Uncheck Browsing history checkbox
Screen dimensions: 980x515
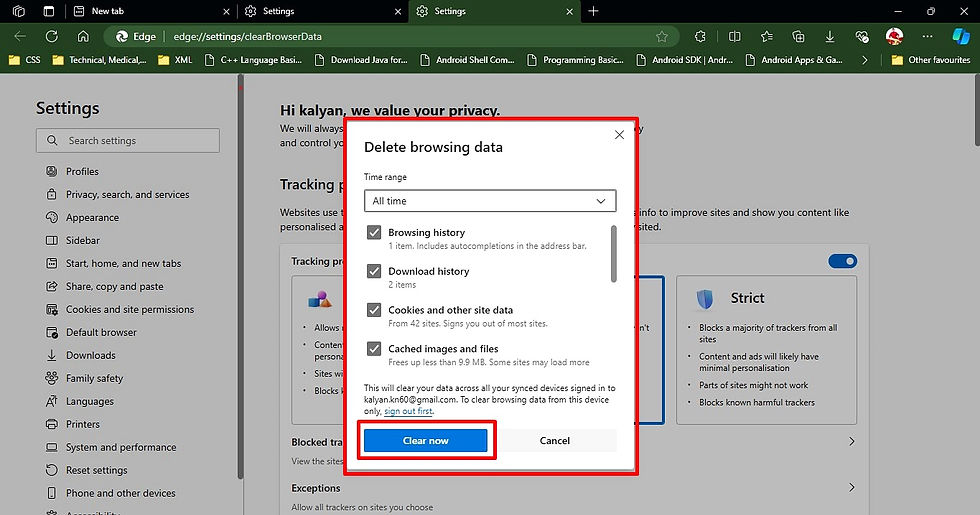[374, 232]
